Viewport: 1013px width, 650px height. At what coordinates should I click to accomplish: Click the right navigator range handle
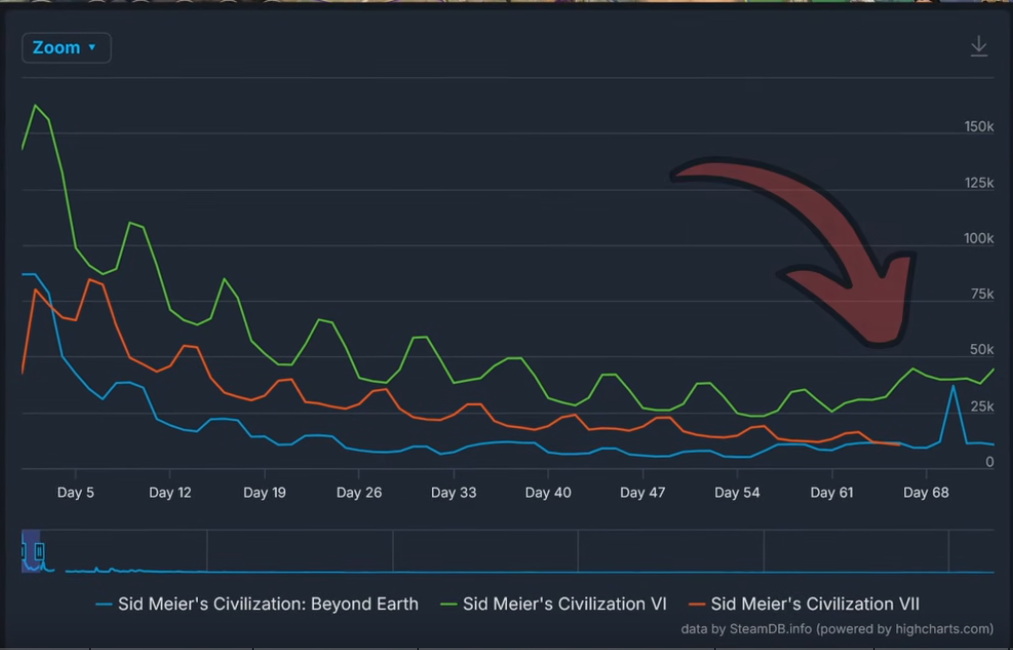40,551
